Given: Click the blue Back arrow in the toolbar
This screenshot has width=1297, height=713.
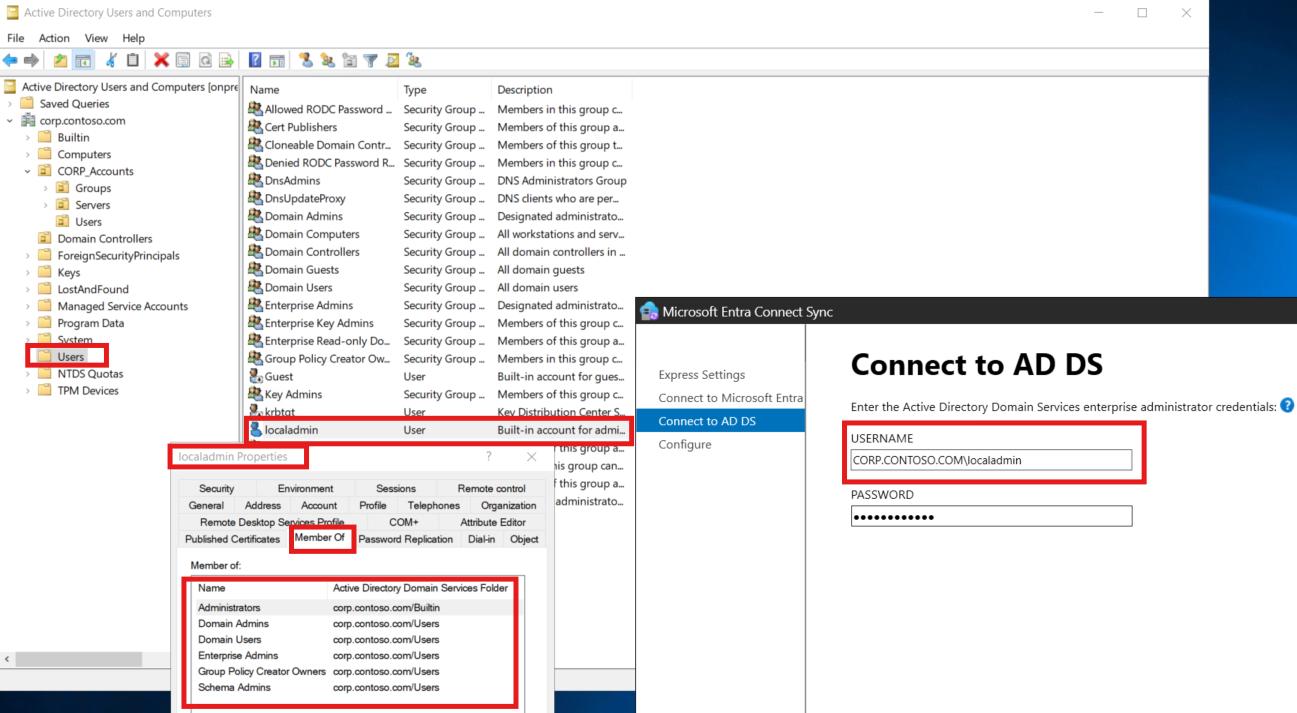Looking at the screenshot, I should [x=10, y=61].
